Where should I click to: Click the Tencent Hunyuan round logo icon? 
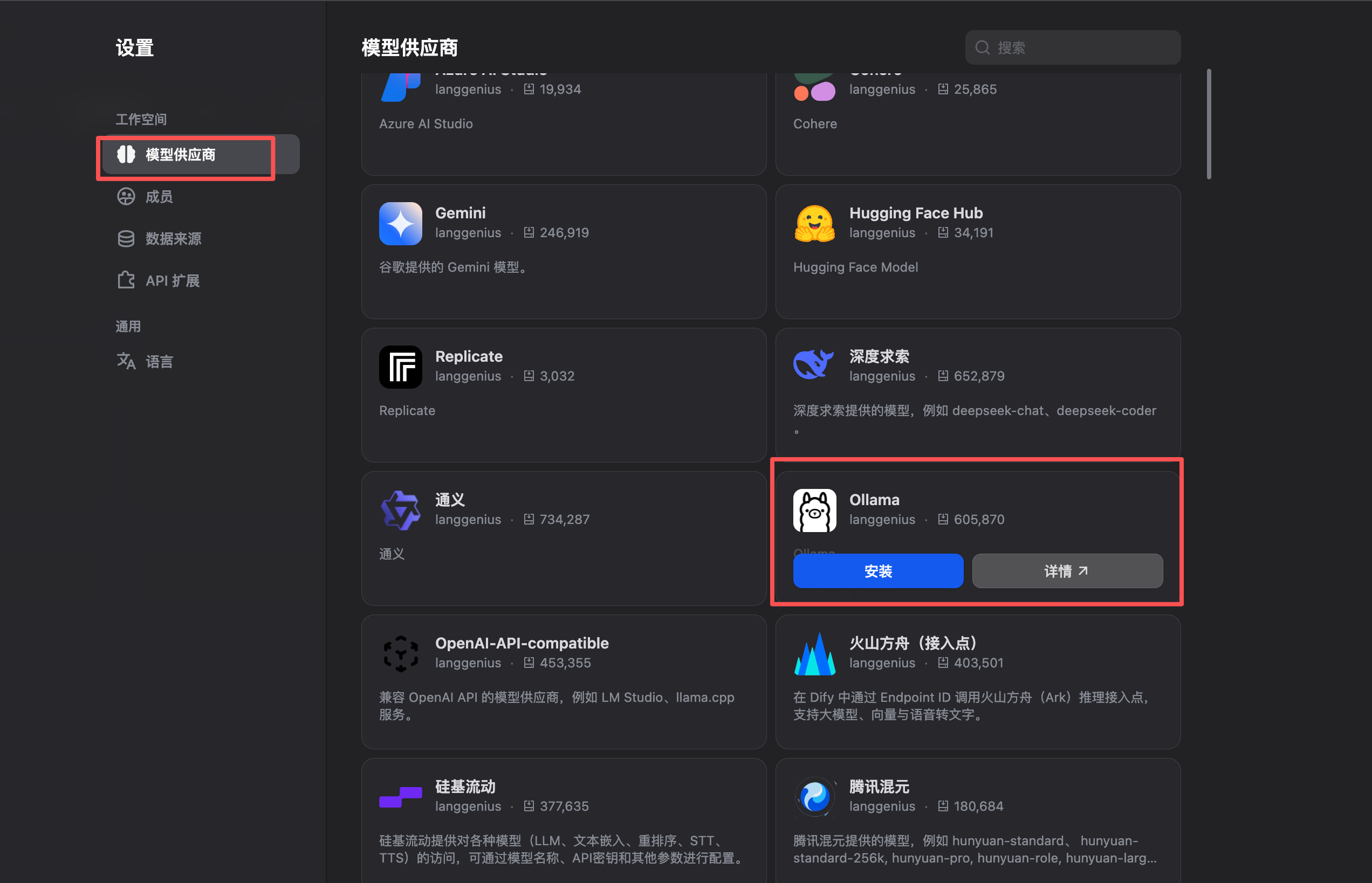tap(814, 797)
